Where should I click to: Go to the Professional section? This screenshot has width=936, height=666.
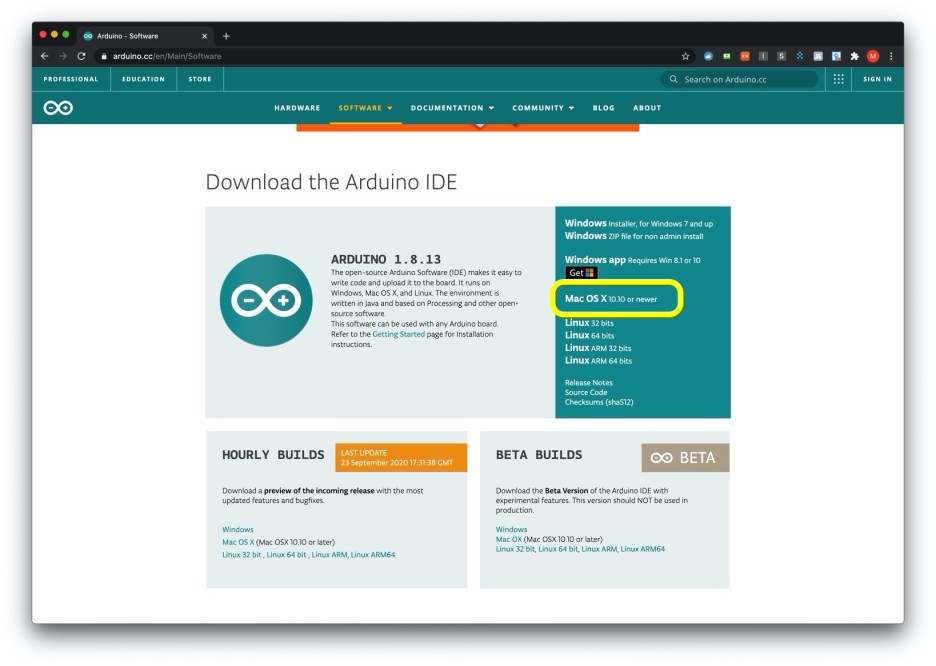pyautogui.click(x=70, y=79)
